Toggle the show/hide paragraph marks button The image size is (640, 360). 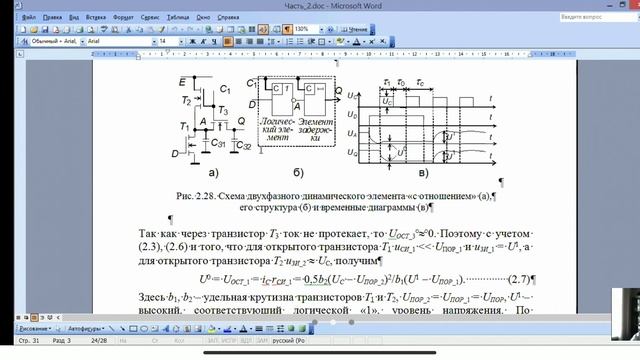(x=287, y=29)
